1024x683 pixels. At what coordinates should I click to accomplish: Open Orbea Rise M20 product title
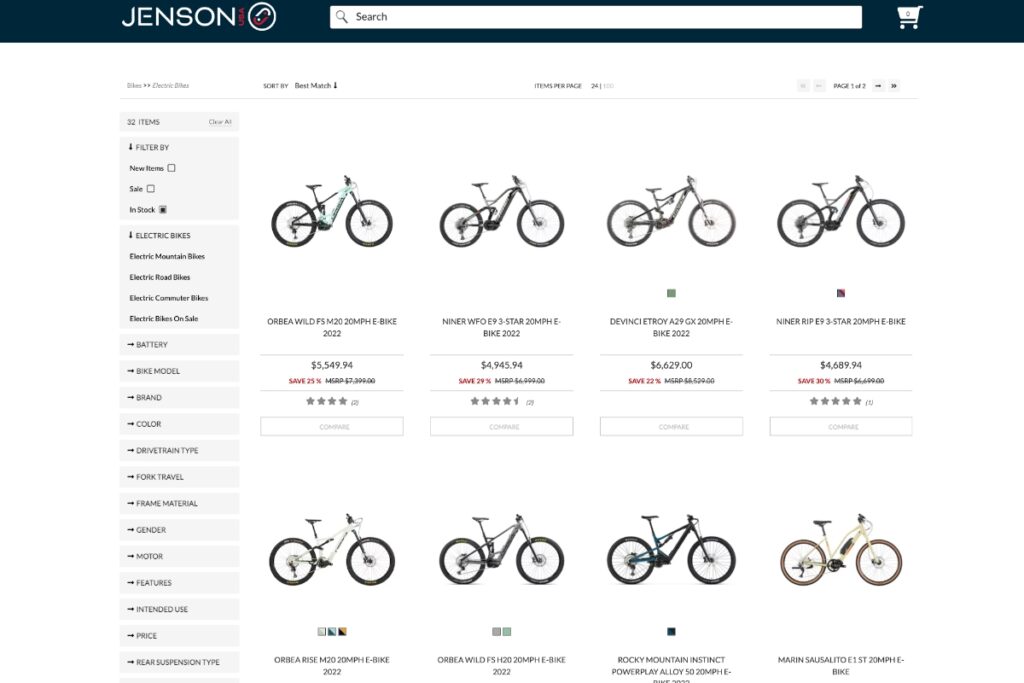[332, 665]
